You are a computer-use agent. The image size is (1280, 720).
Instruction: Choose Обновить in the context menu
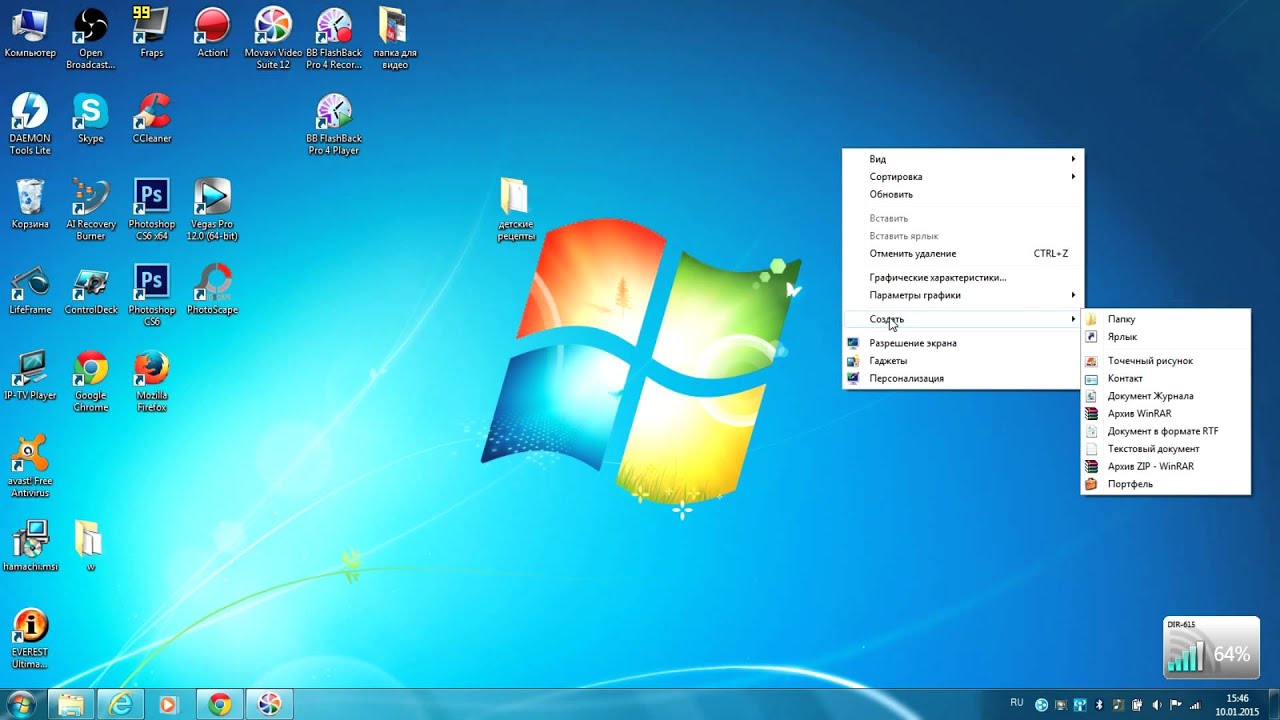click(x=963, y=195)
